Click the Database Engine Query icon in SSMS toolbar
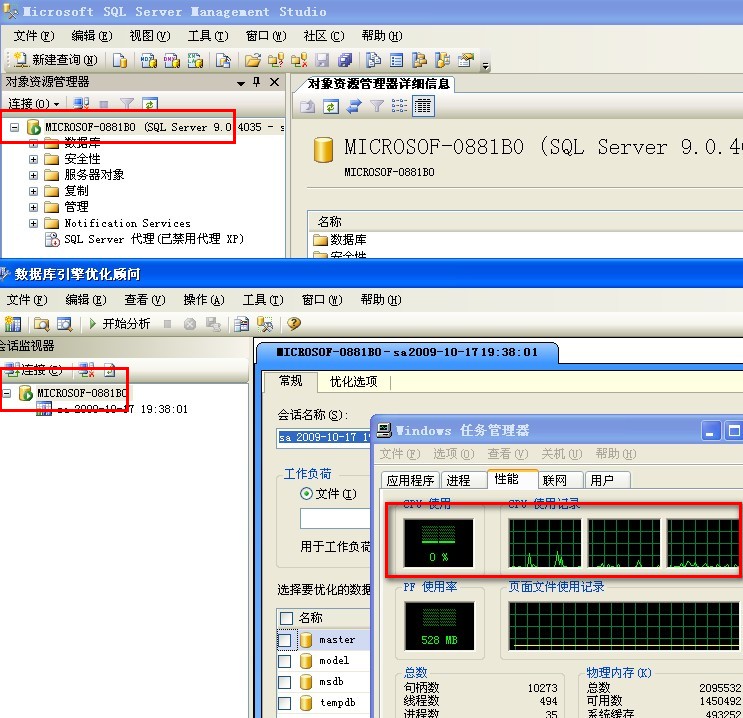Image resolution: width=743 pixels, height=718 pixels. pyautogui.click(x=120, y=60)
